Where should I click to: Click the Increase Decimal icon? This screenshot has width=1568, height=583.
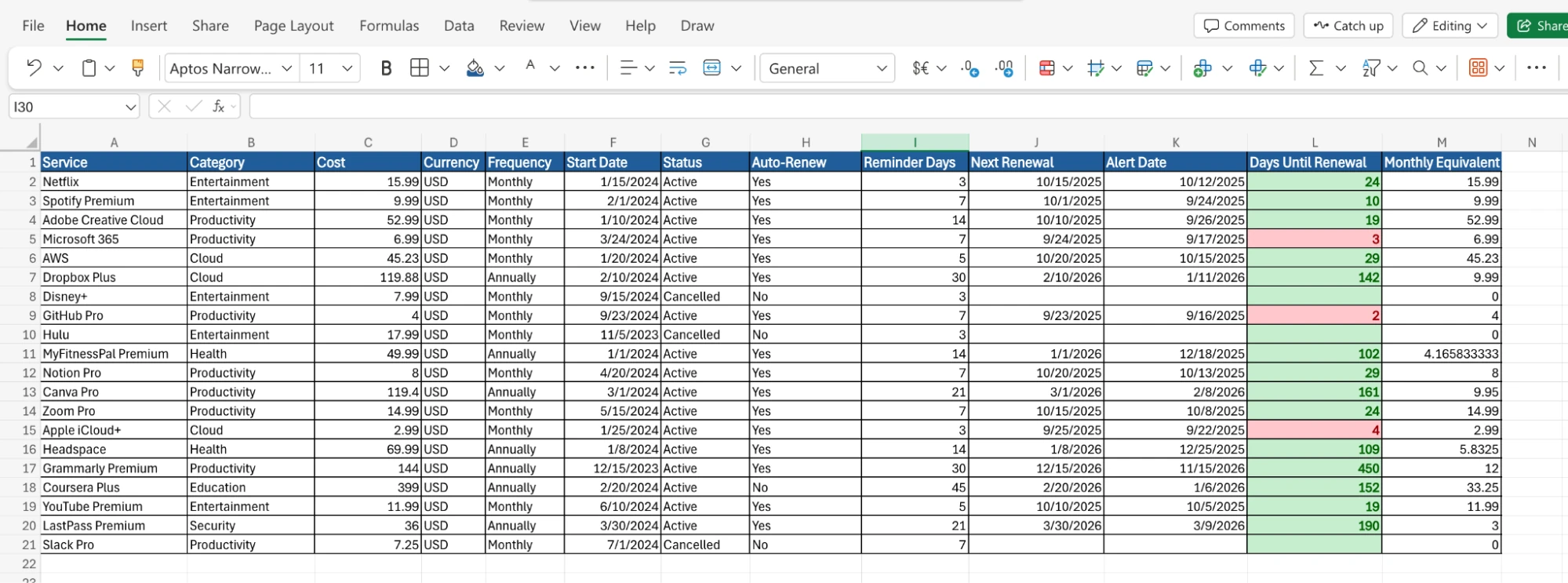970,68
